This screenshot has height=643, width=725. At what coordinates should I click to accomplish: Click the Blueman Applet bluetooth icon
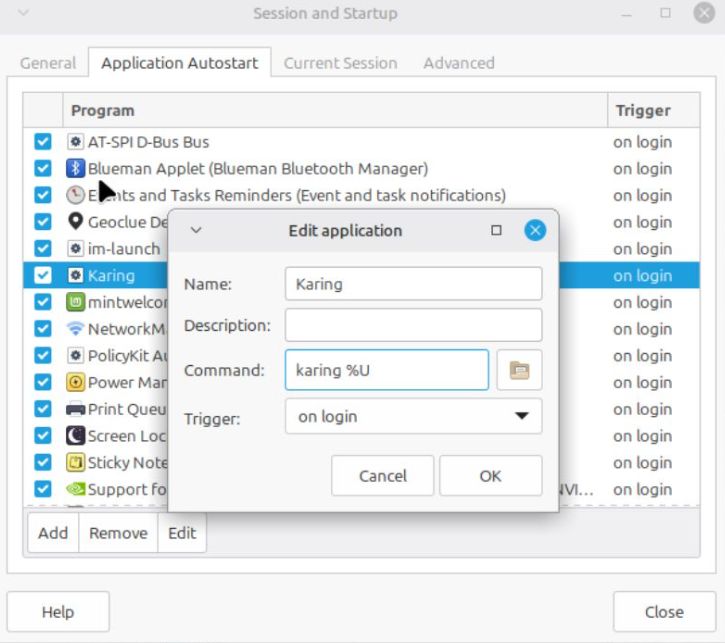point(75,168)
